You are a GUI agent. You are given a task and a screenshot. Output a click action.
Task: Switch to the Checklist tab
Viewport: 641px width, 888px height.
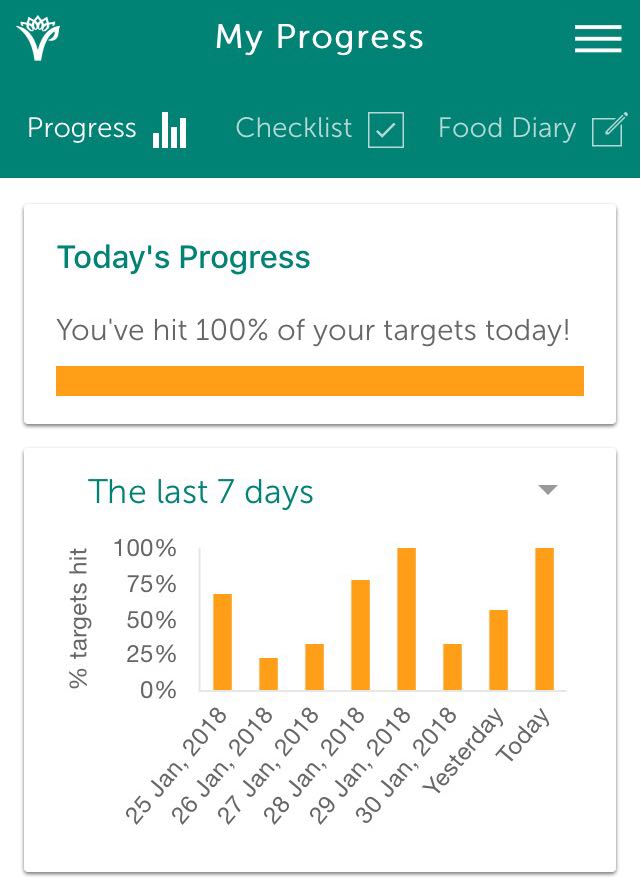[x=319, y=129]
